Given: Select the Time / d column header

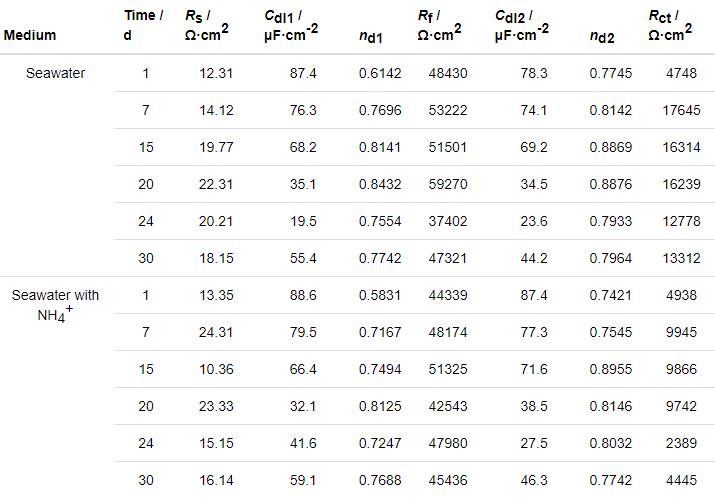Looking at the screenshot, I should pos(143,25).
